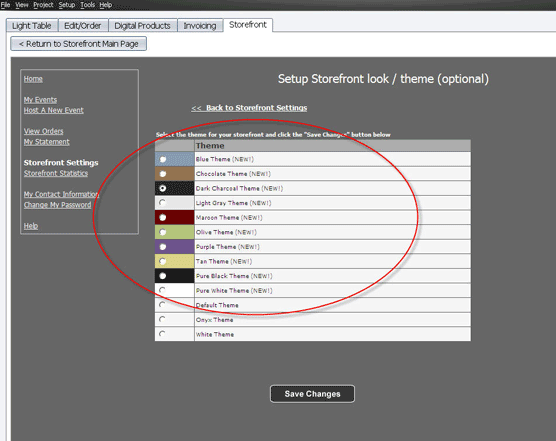Click the Save Changes button
Screen dimensions: 556x441
pos(312,394)
